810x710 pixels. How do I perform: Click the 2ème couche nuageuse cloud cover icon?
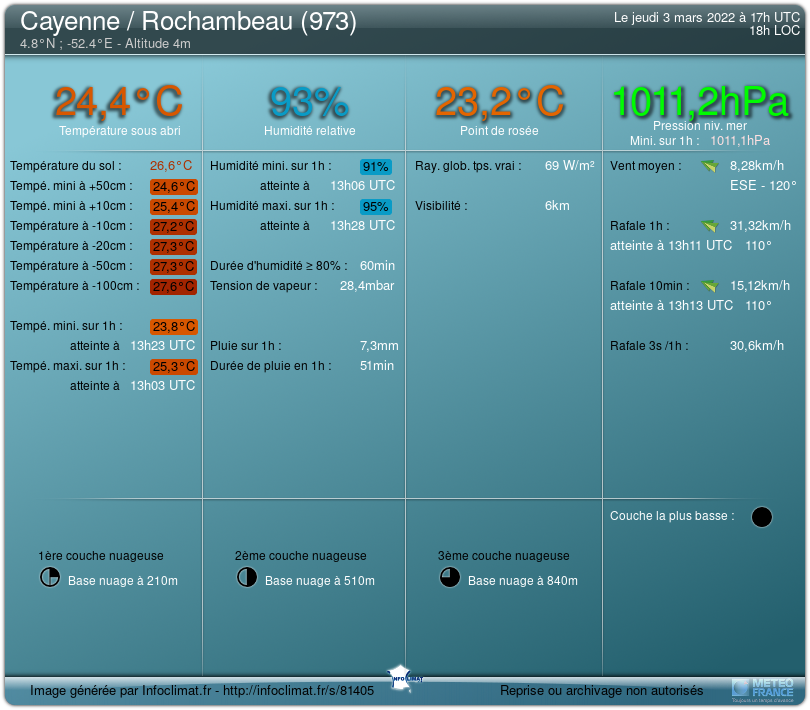(x=246, y=577)
